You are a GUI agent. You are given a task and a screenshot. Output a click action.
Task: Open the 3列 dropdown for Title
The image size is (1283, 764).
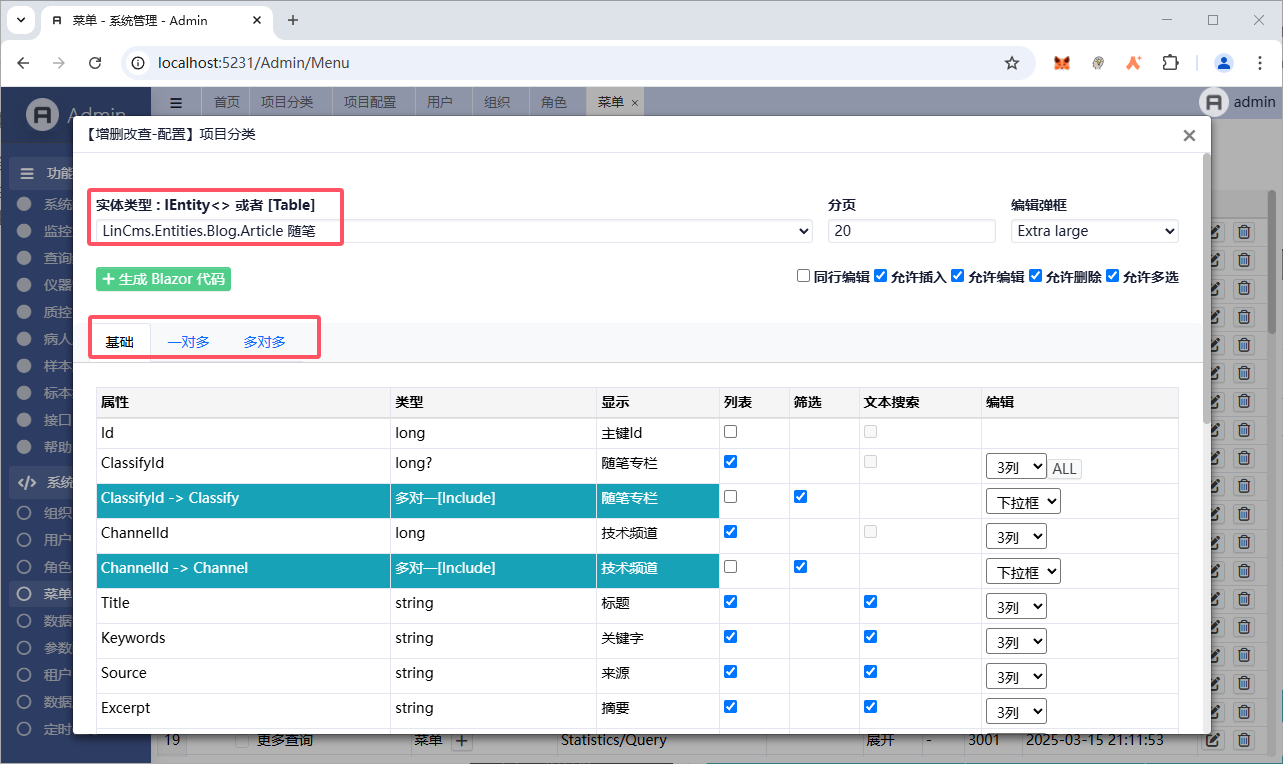pos(1016,606)
